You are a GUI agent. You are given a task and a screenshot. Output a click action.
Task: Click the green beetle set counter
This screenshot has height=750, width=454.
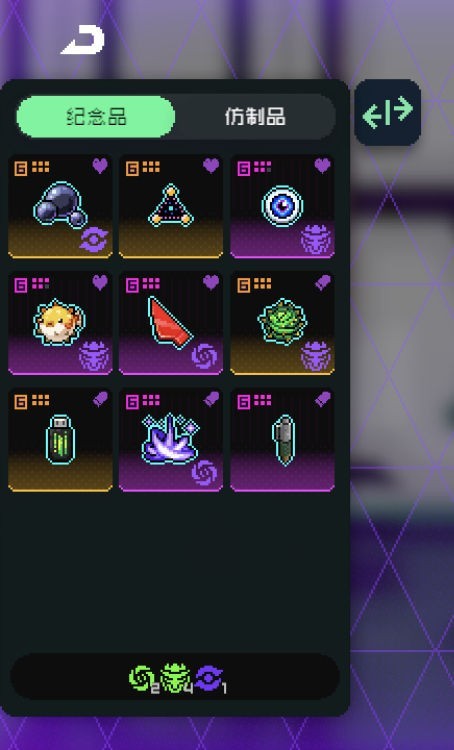click(x=176, y=679)
